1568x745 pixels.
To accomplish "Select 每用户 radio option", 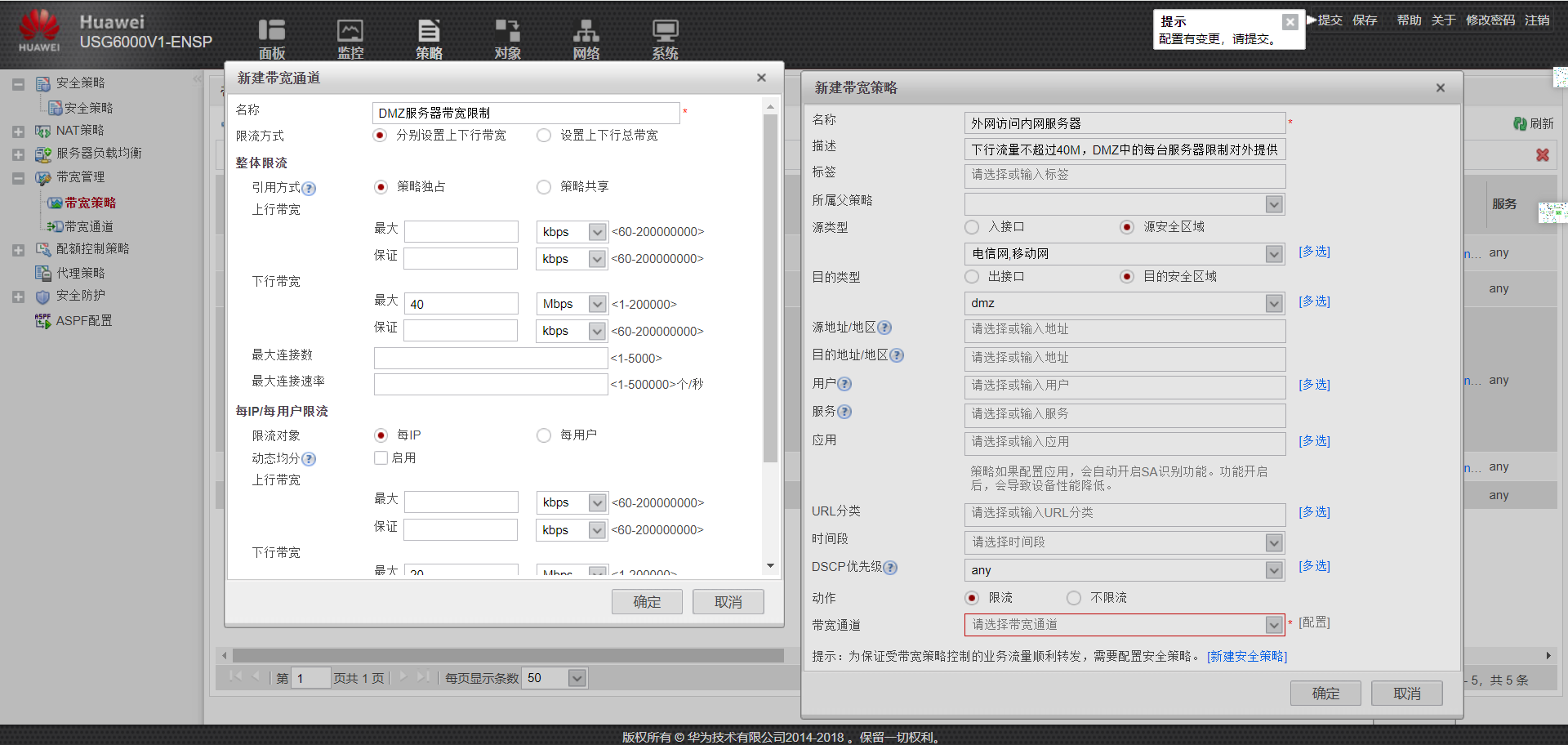I will (544, 435).
